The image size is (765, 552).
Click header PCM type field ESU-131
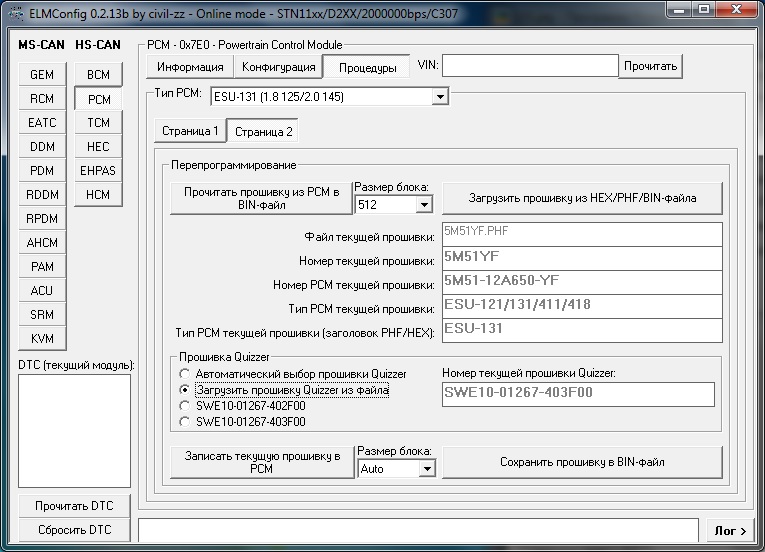coord(582,330)
